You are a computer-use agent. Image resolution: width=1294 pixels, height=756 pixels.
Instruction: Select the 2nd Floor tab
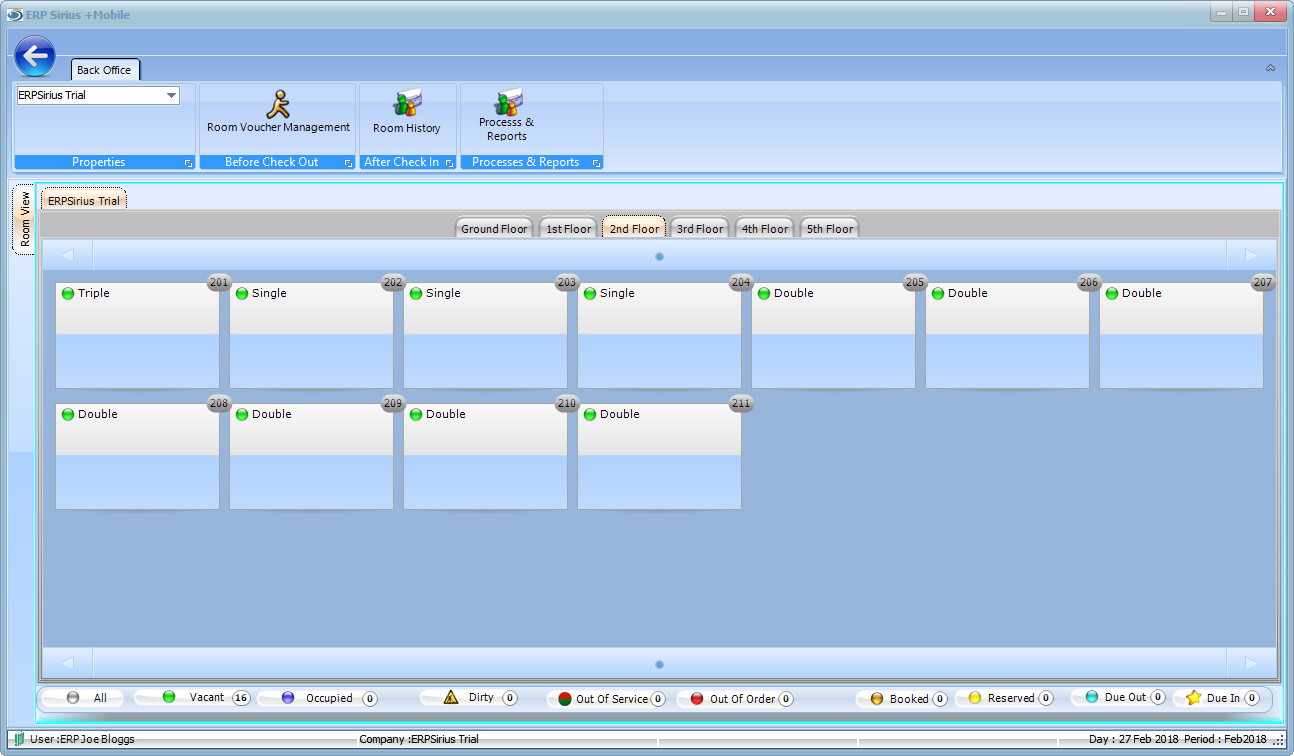point(634,228)
